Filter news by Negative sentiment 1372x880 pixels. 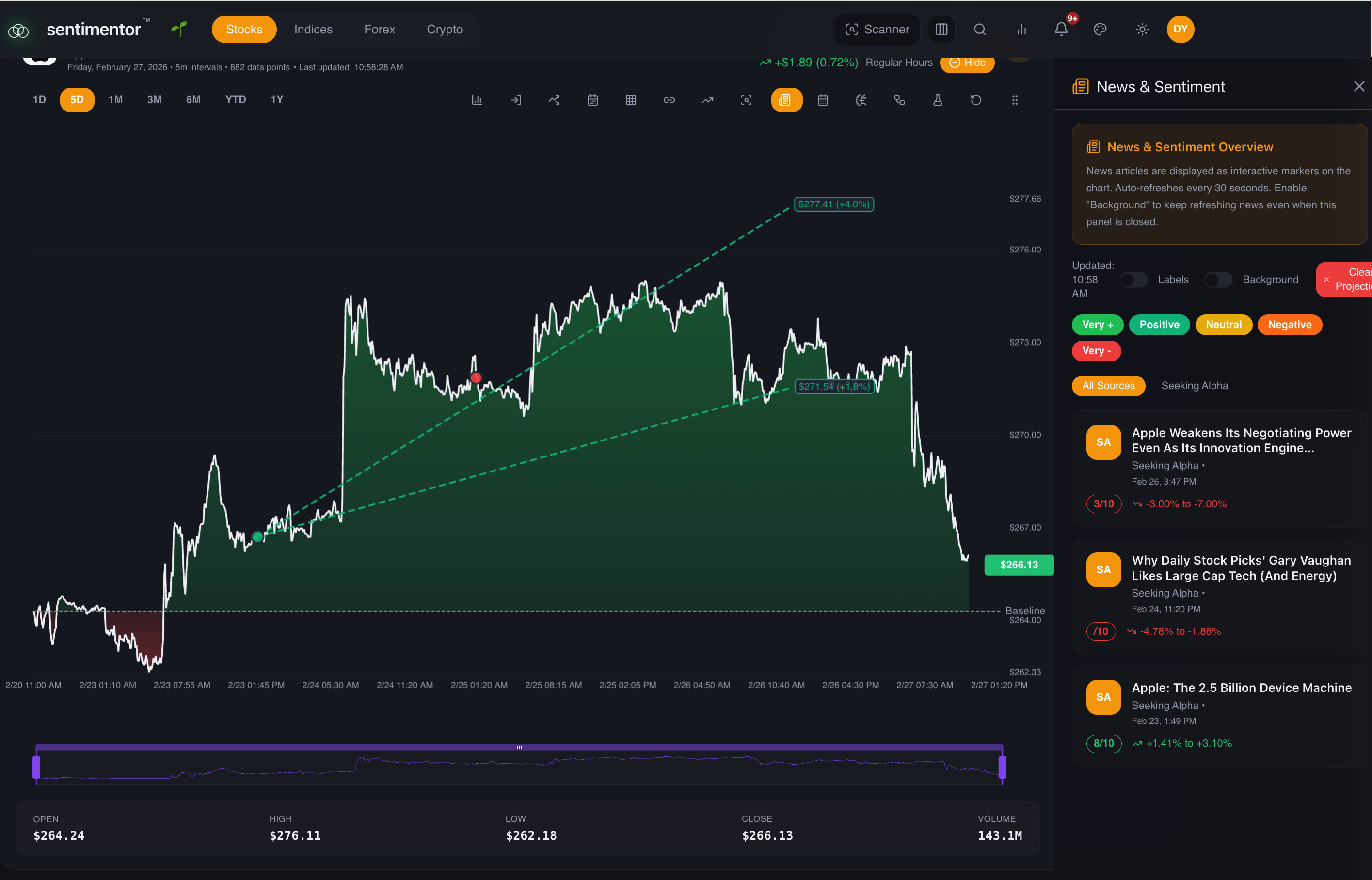(1289, 325)
